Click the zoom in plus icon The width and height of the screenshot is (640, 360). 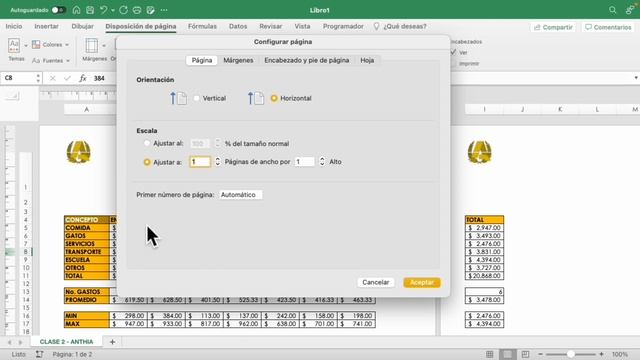point(601,354)
